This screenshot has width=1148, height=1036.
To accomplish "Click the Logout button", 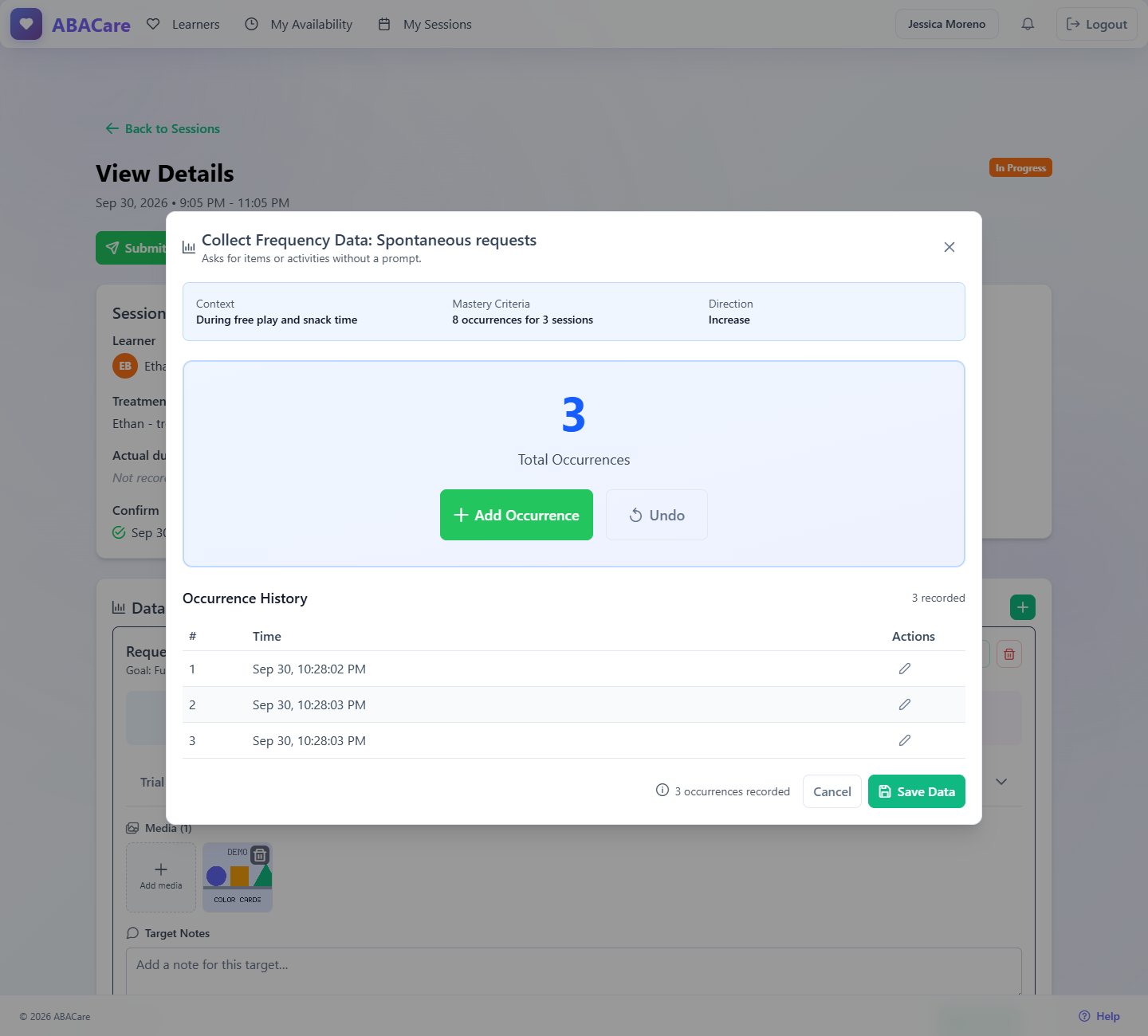I will click(x=1096, y=24).
